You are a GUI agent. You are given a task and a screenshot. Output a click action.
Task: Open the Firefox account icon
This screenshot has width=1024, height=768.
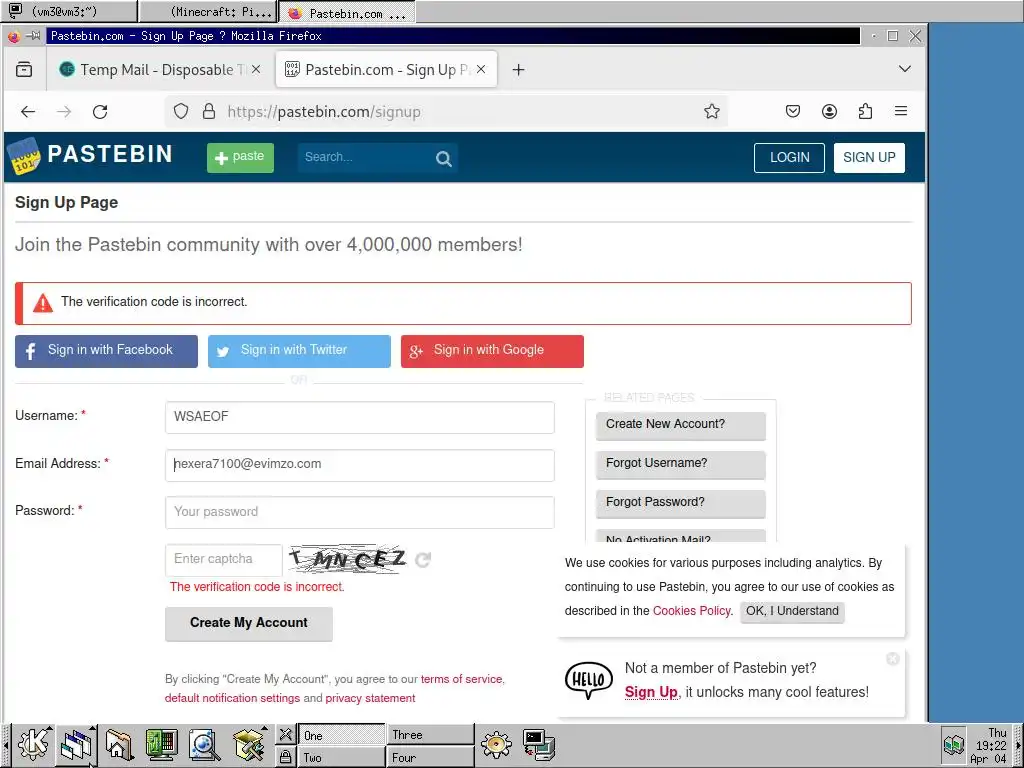[829, 112]
